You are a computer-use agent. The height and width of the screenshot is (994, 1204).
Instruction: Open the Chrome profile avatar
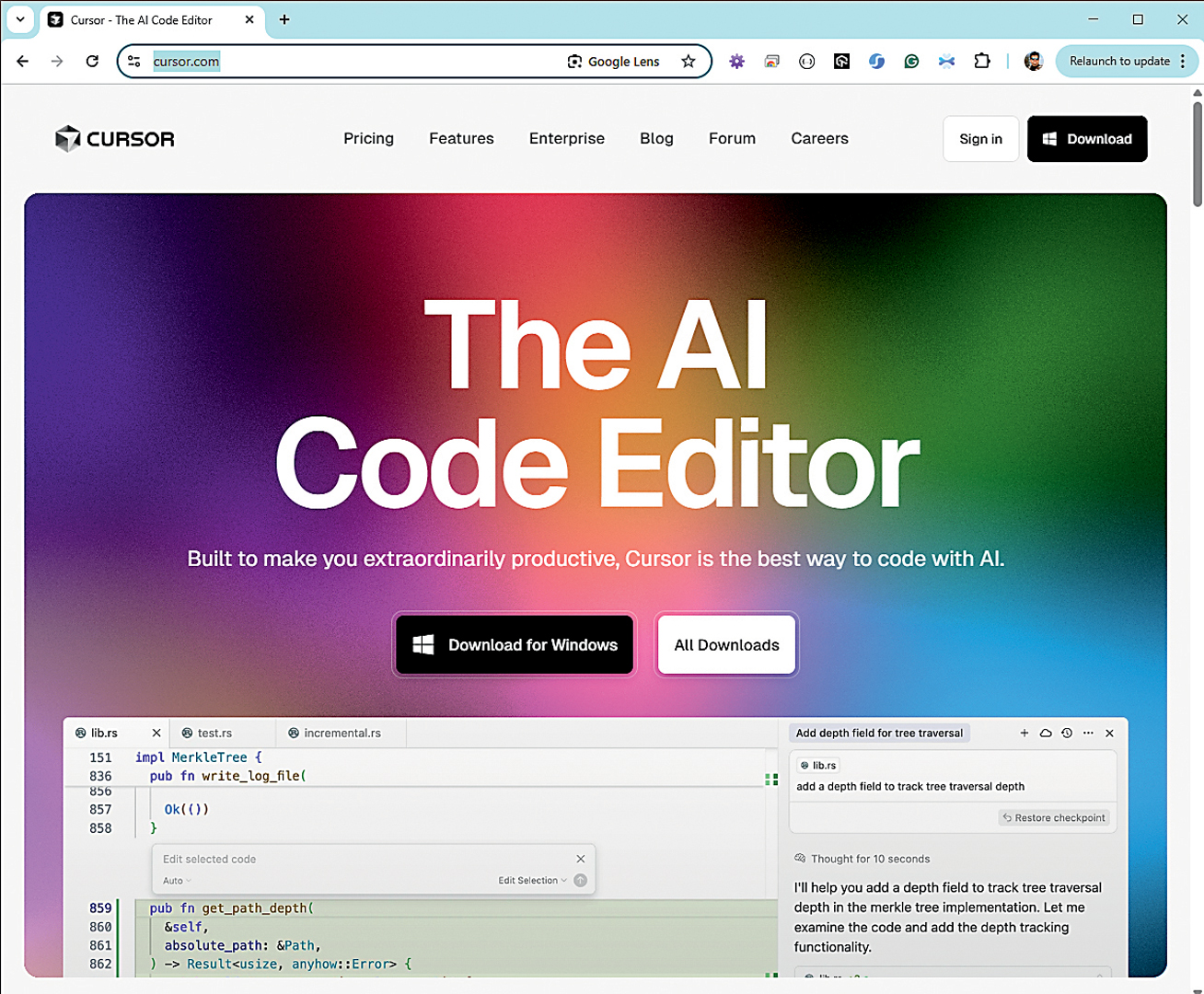[x=1033, y=62]
